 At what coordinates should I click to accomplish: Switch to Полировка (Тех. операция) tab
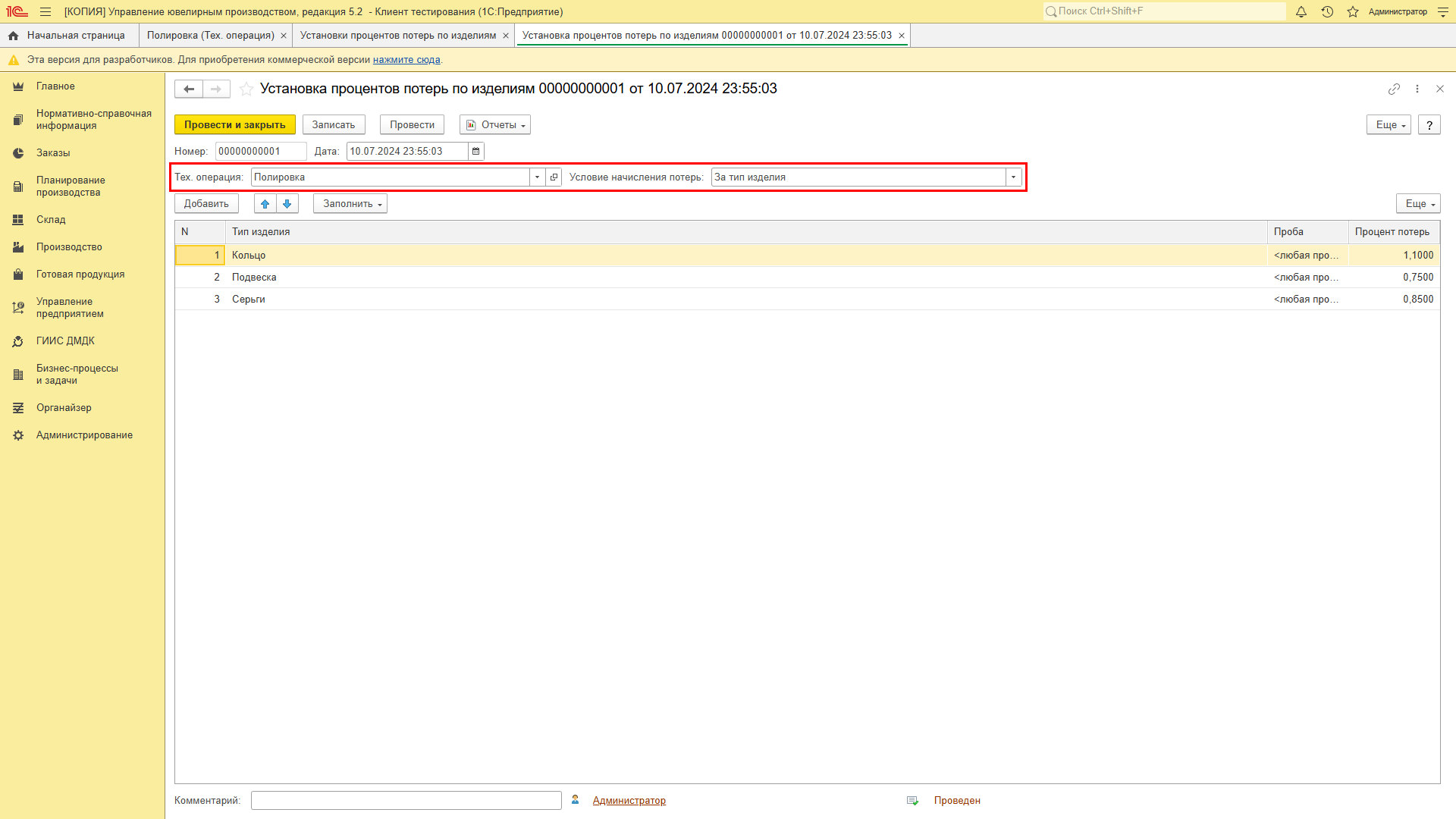pos(210,36)
